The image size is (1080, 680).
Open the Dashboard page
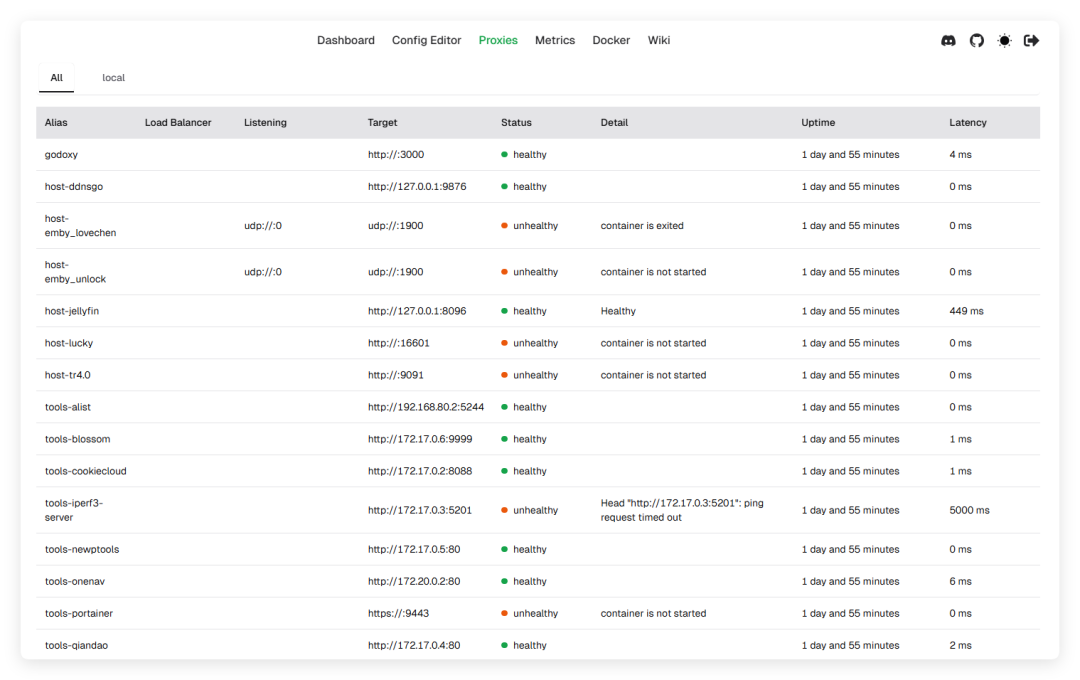coord(346,41)
